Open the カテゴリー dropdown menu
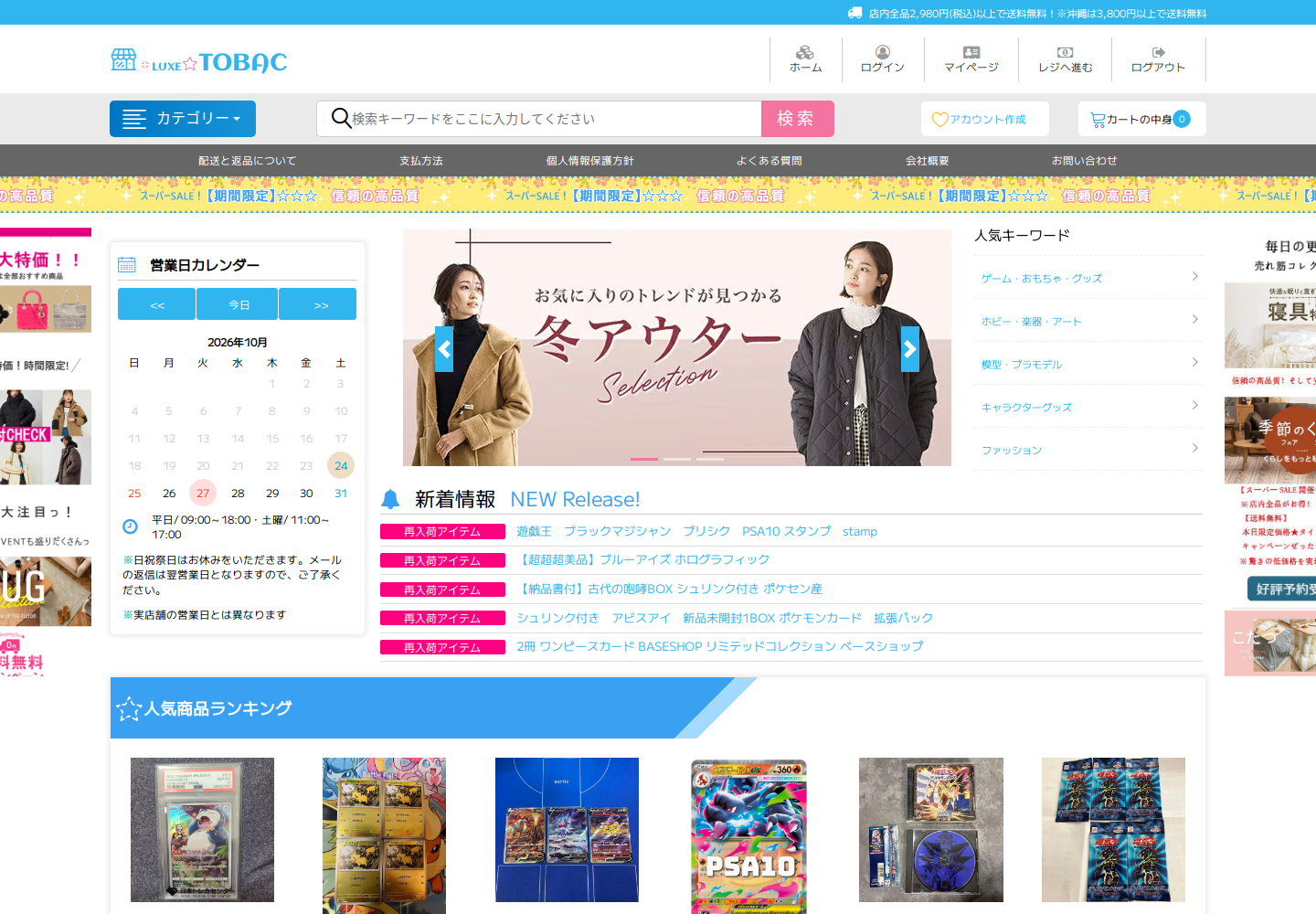The height and width of the screenshot is (914, 1316). tap(183, 119)
